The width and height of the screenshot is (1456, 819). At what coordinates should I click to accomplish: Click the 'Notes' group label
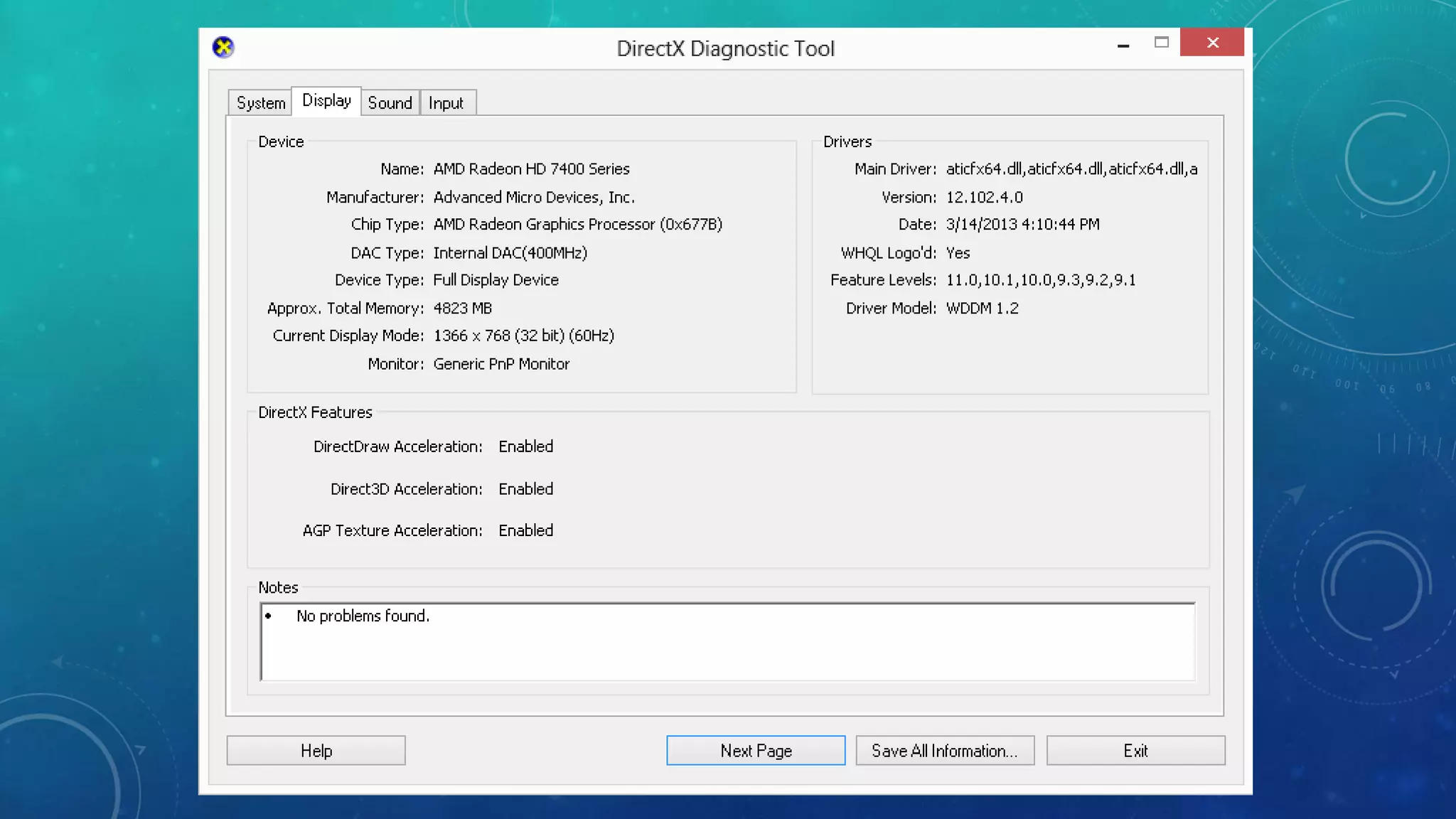(278, 588)
